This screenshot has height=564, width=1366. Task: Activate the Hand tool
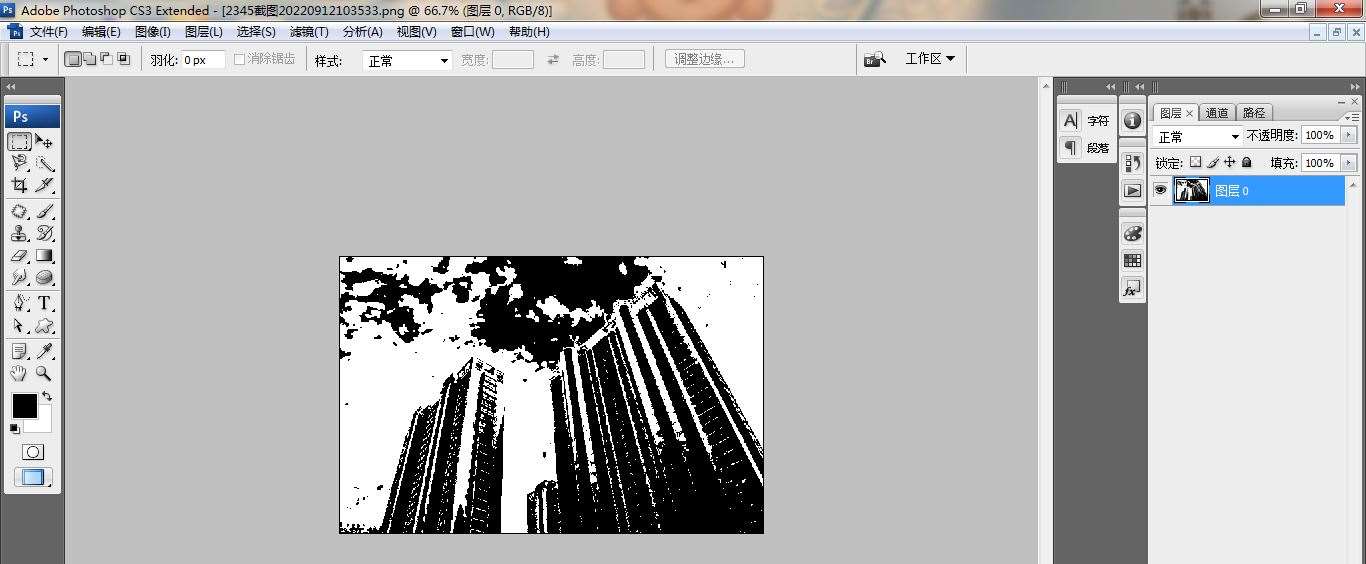click(x=19, y=373)
